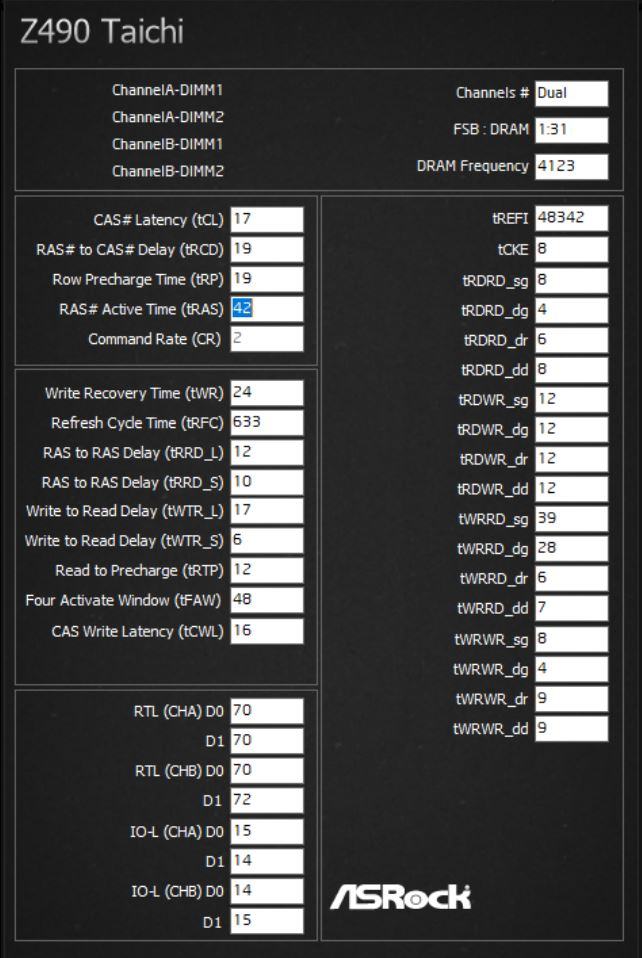Click the tREFI value field
Screen dimensions: 642x958
pyautogui.click(x=572, y=218)
